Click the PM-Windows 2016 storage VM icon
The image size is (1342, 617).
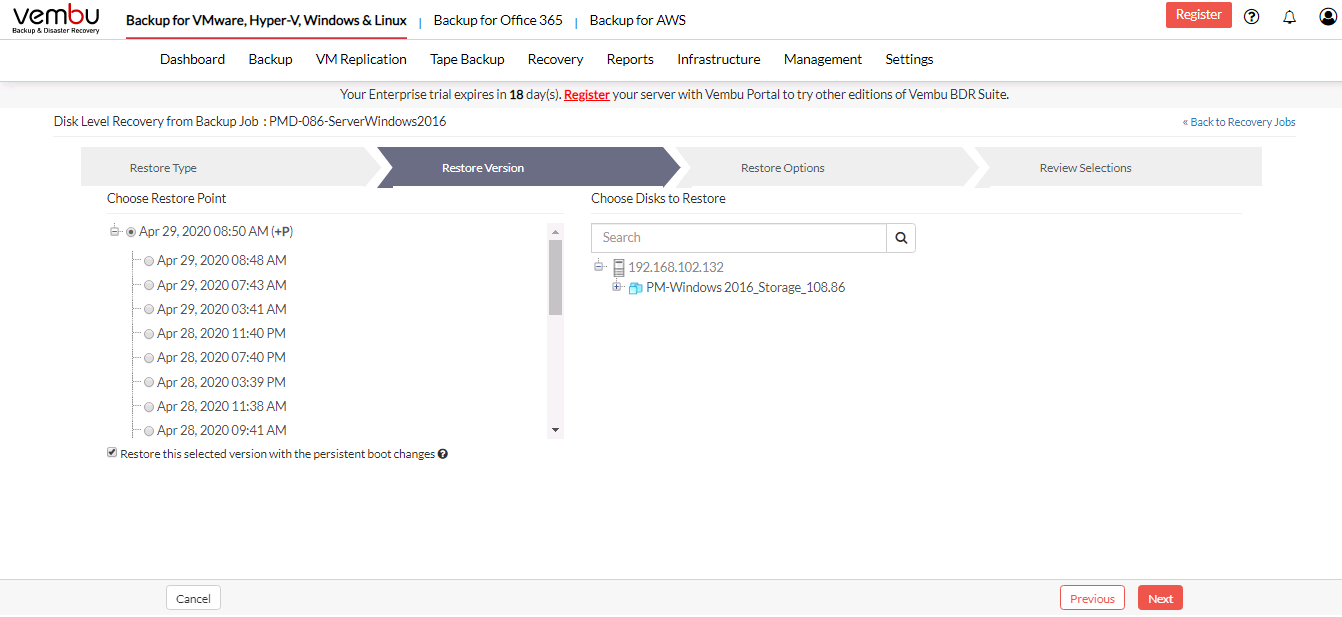tap(635, 288)
